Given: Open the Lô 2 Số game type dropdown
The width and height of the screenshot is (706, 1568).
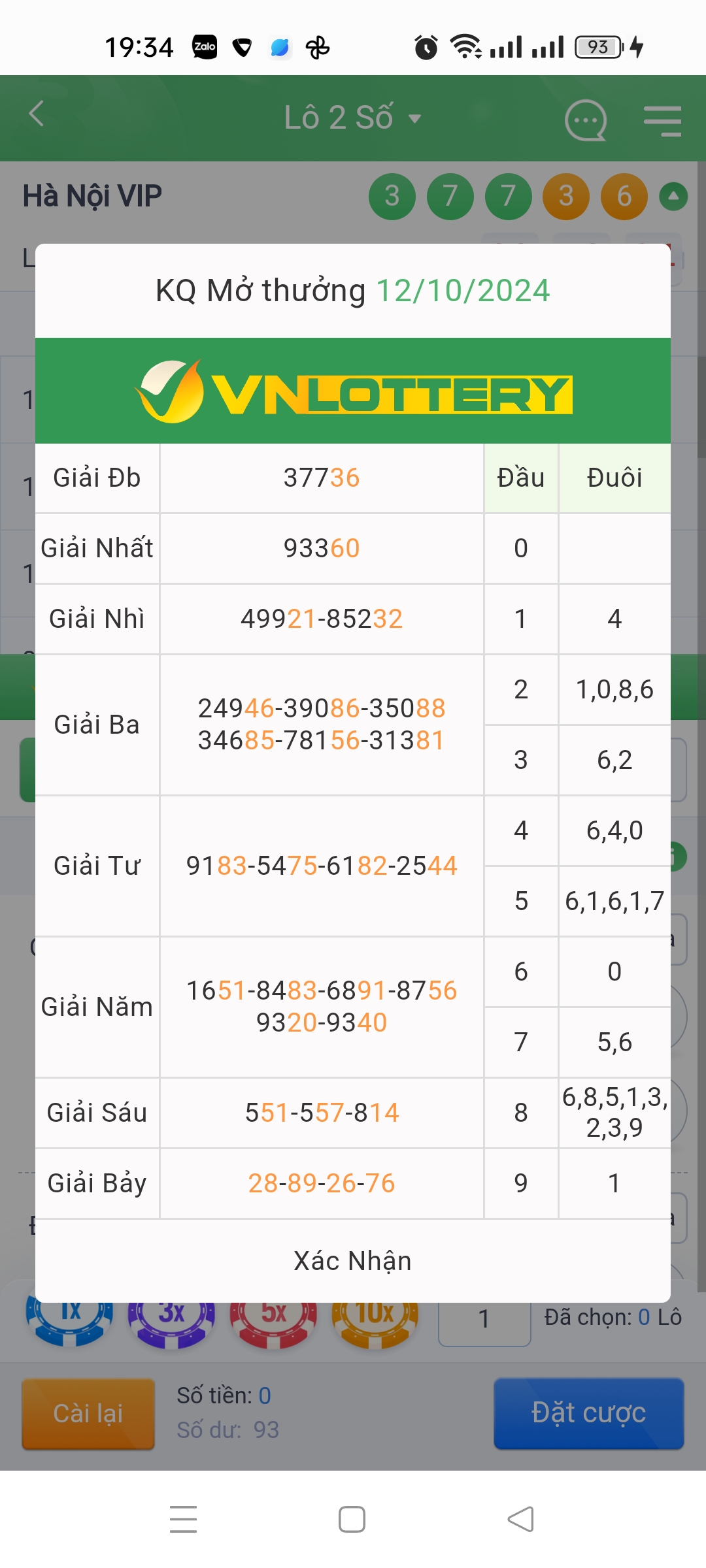Looking at the screenshot, I should pos(352,118).
